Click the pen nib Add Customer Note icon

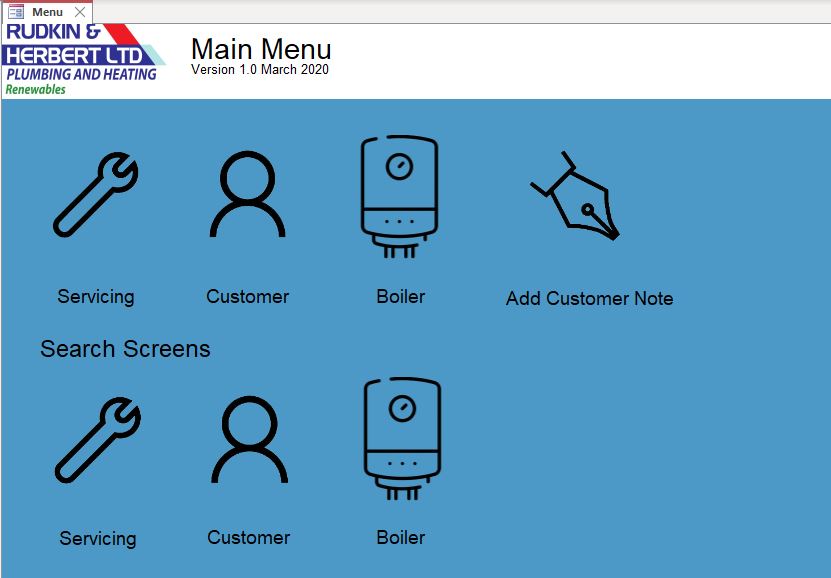tap(575, 195)
